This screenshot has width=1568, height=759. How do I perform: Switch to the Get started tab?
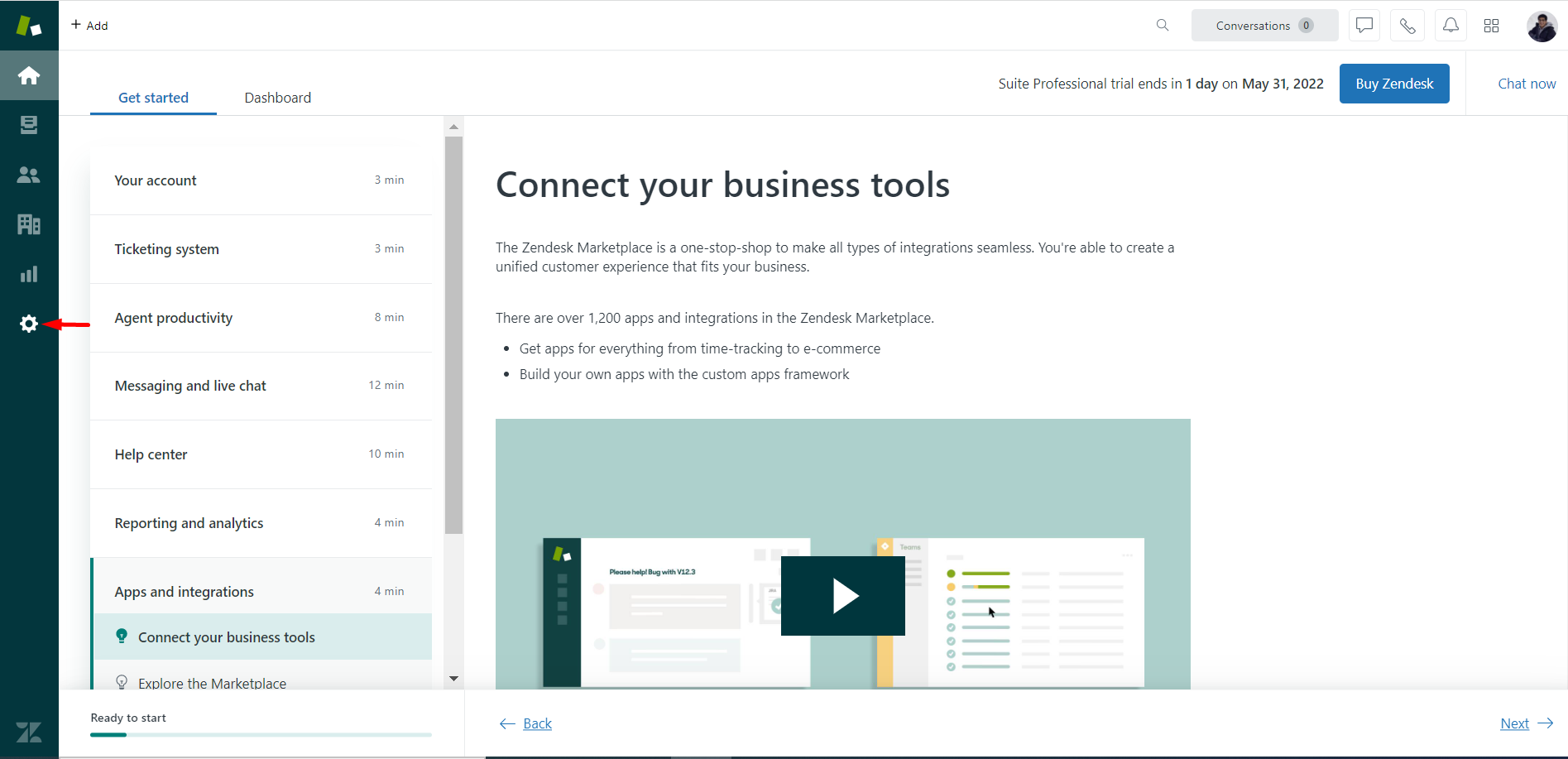(153, 98)
